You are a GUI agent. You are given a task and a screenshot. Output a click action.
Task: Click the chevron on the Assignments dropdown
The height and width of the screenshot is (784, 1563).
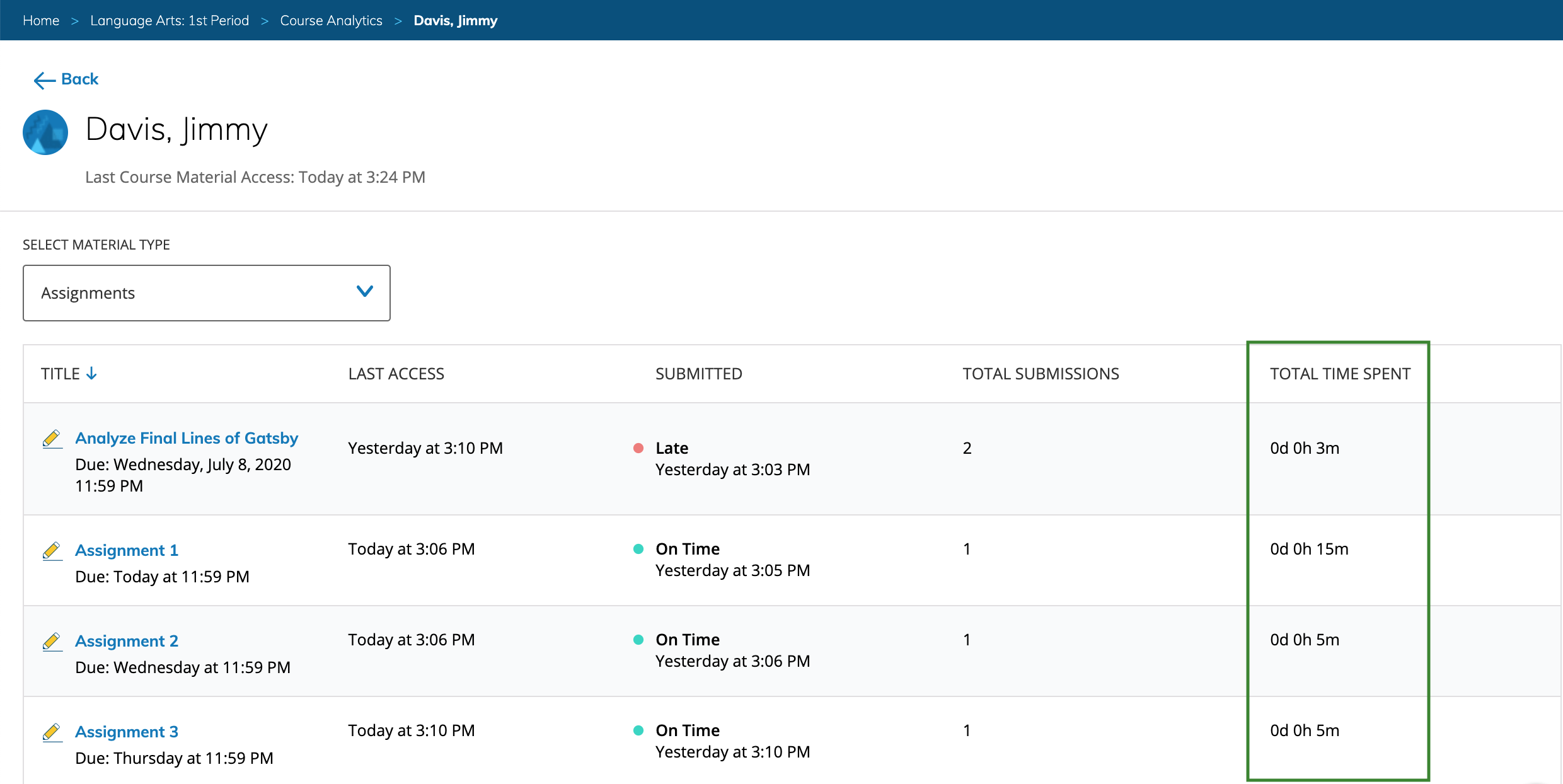(x=364, y=291)
